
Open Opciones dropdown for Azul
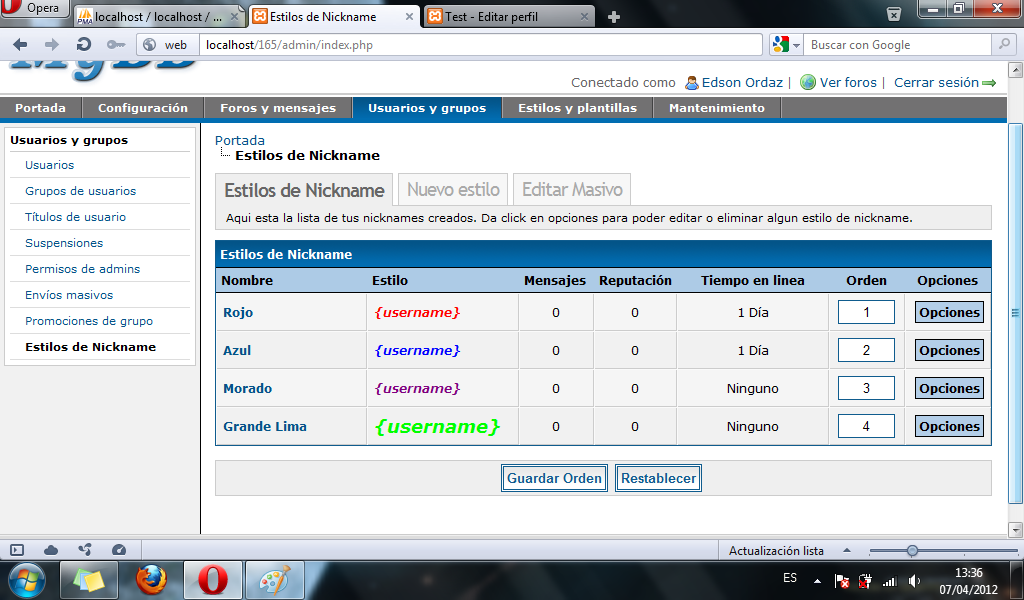(x=949, y=350)
